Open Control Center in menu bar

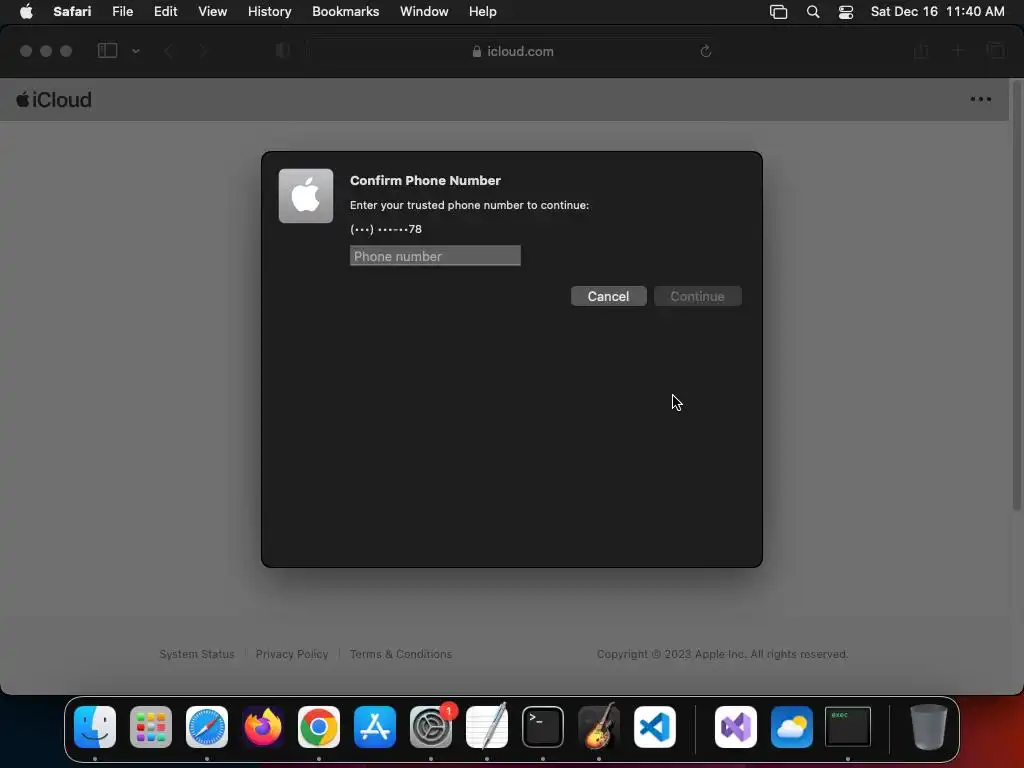coord(846,12)
